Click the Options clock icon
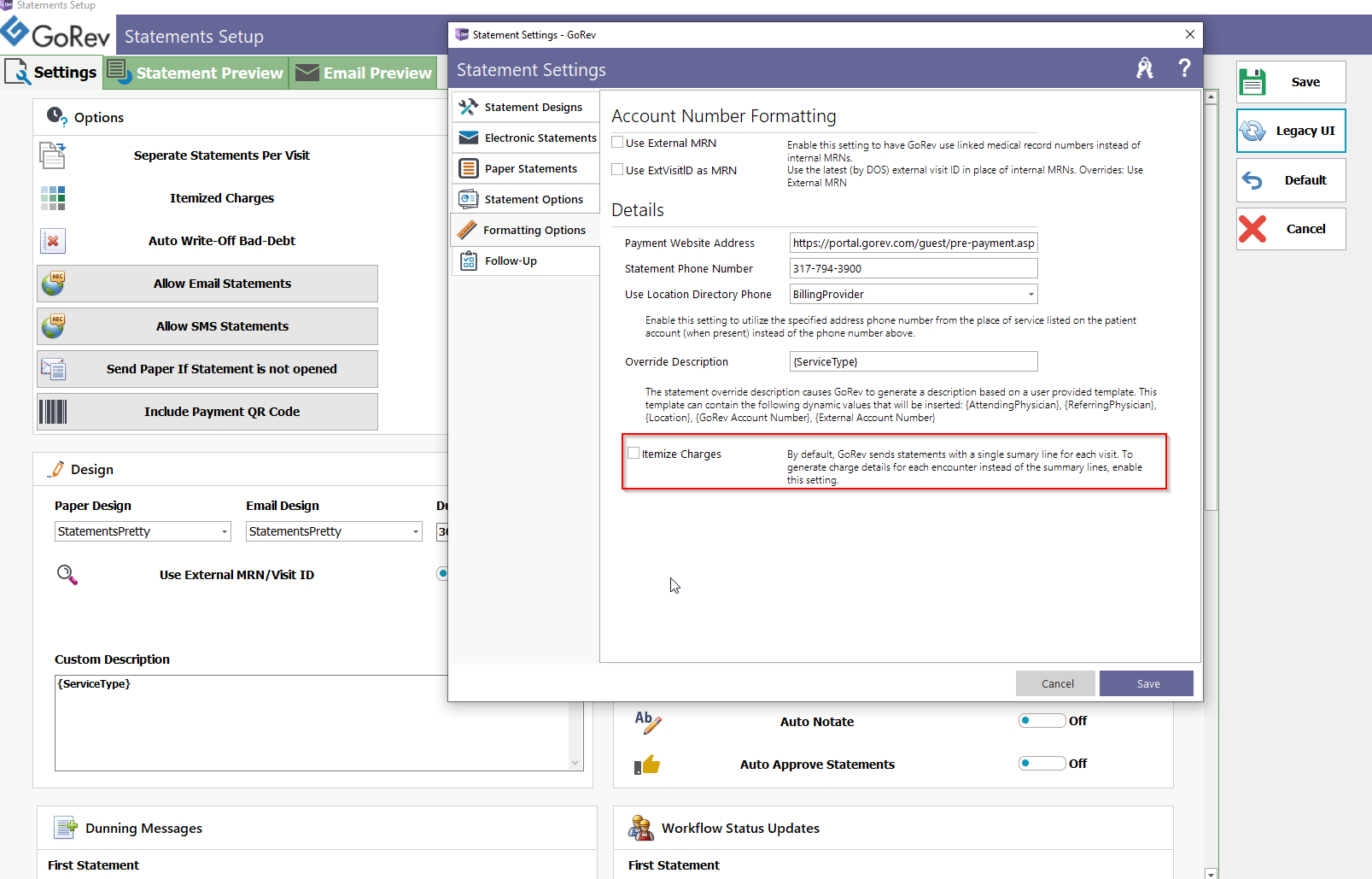The height and width of the screenshot is (879, 1372). coord(56,116)
